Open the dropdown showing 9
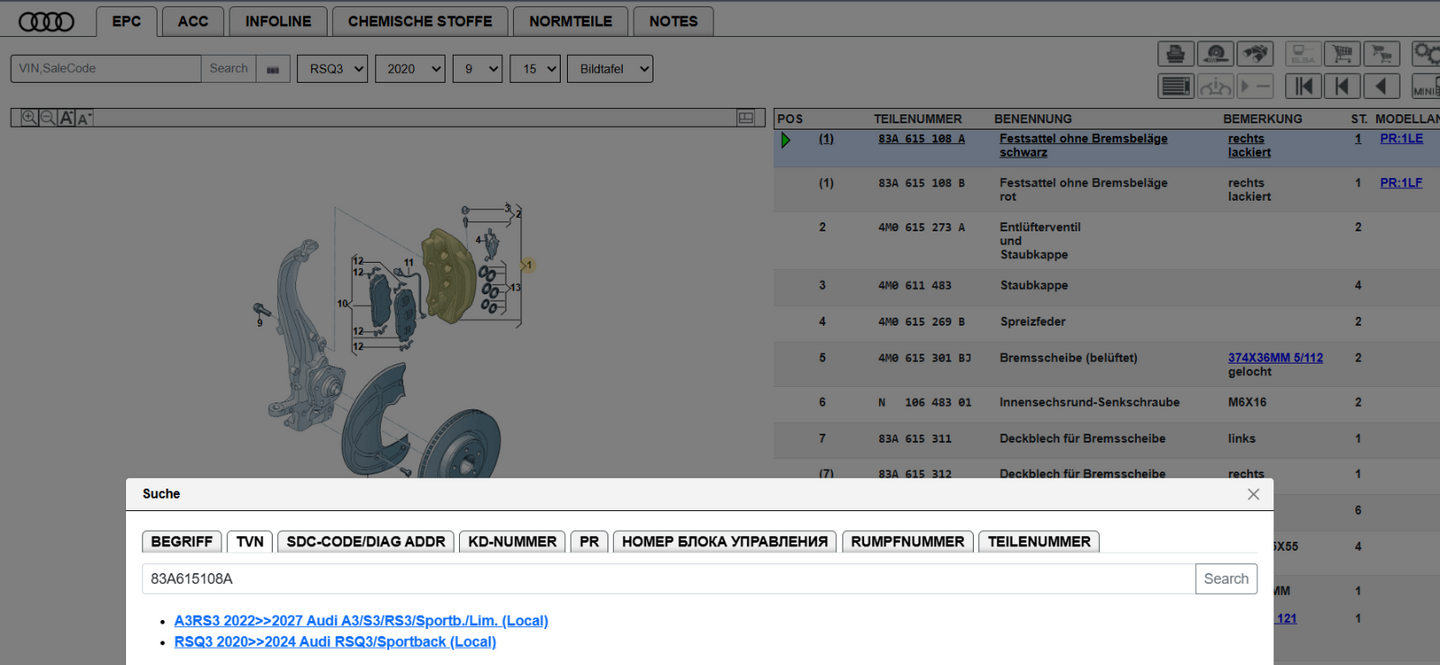The image size is (1440, 665). (x=477, y=69)
